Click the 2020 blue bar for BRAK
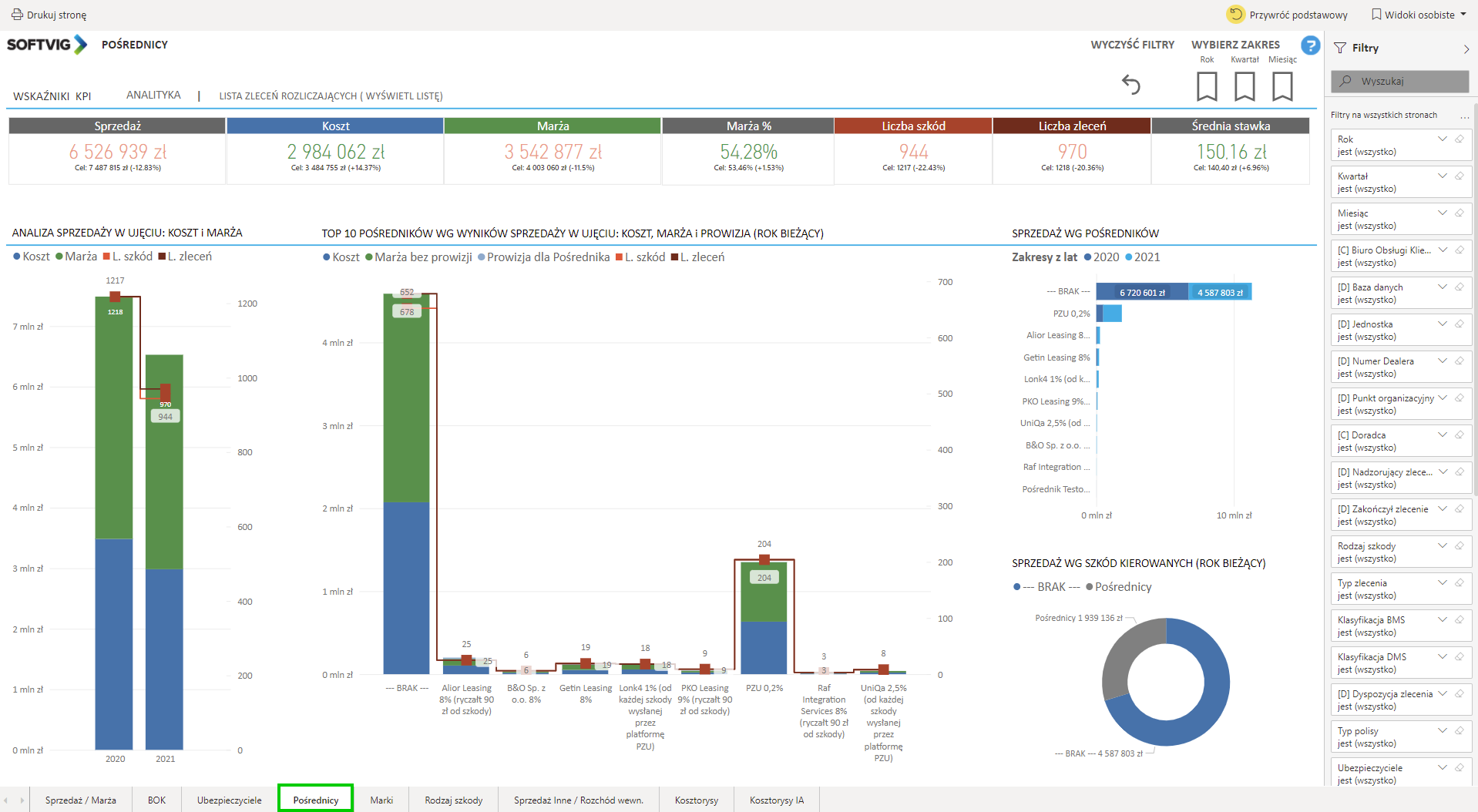 tap(1141, 292)
